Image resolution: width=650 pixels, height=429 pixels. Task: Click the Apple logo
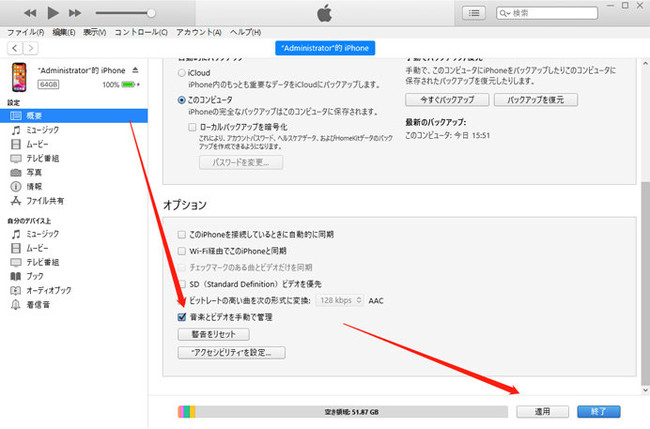tap(325, 13)
